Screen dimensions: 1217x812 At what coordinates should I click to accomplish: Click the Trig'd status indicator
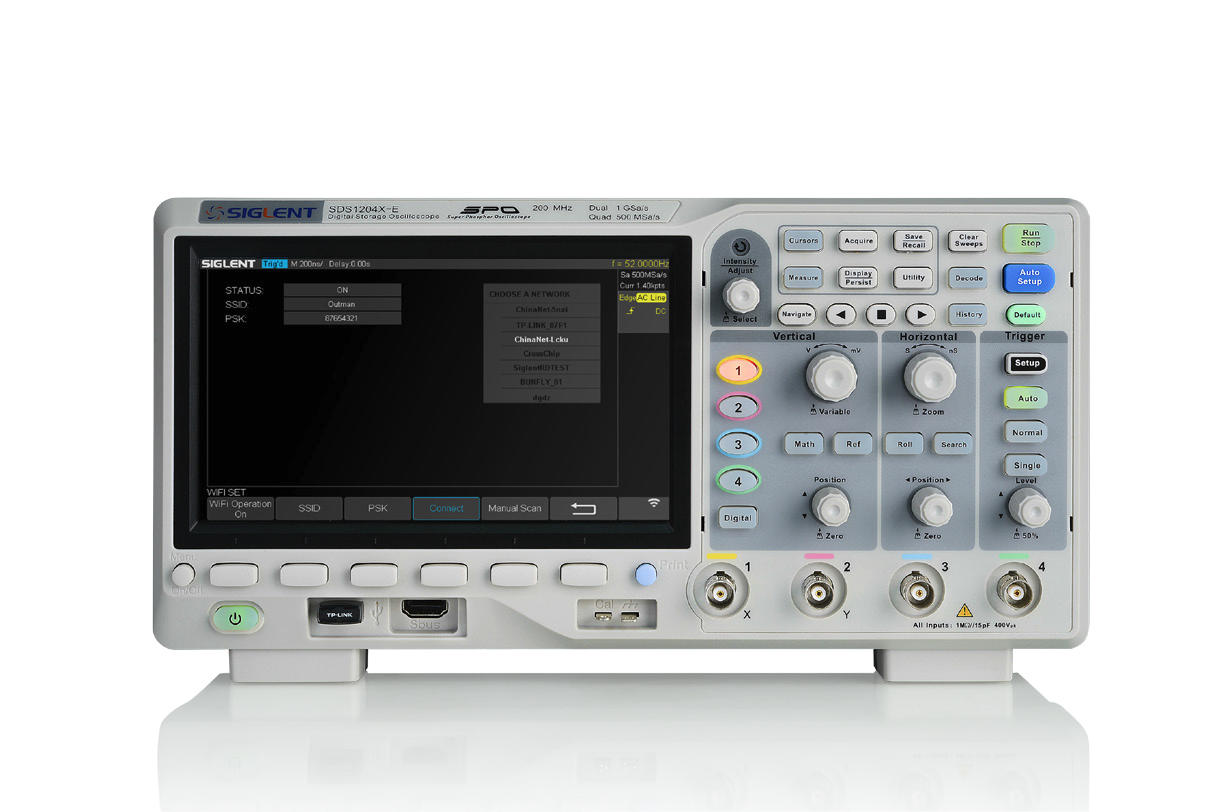[274, 264]
